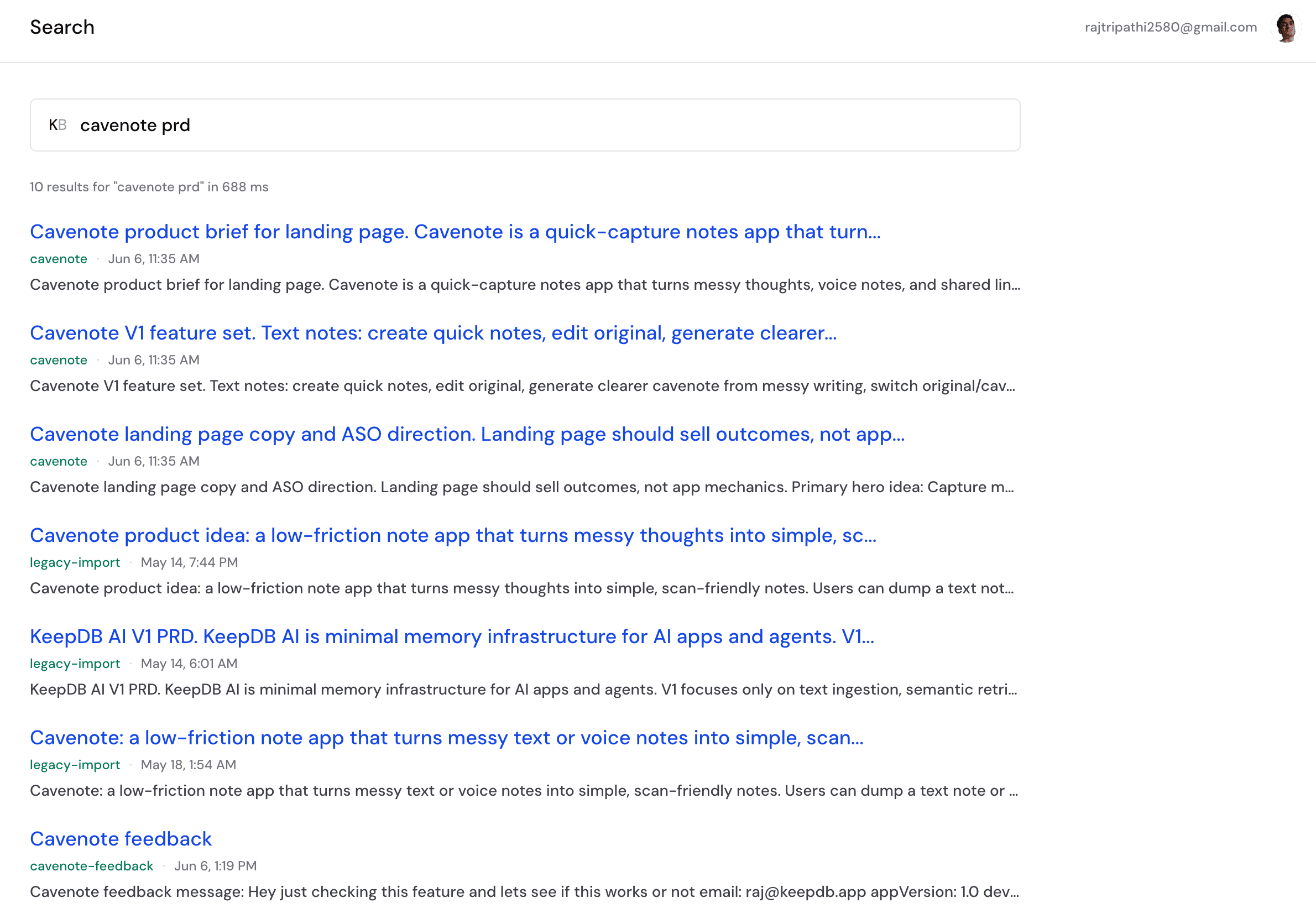This screenshot has width=1316, height=908.
Task: Click cavenote tag under product brief result
Action: [x=59, y=259]
